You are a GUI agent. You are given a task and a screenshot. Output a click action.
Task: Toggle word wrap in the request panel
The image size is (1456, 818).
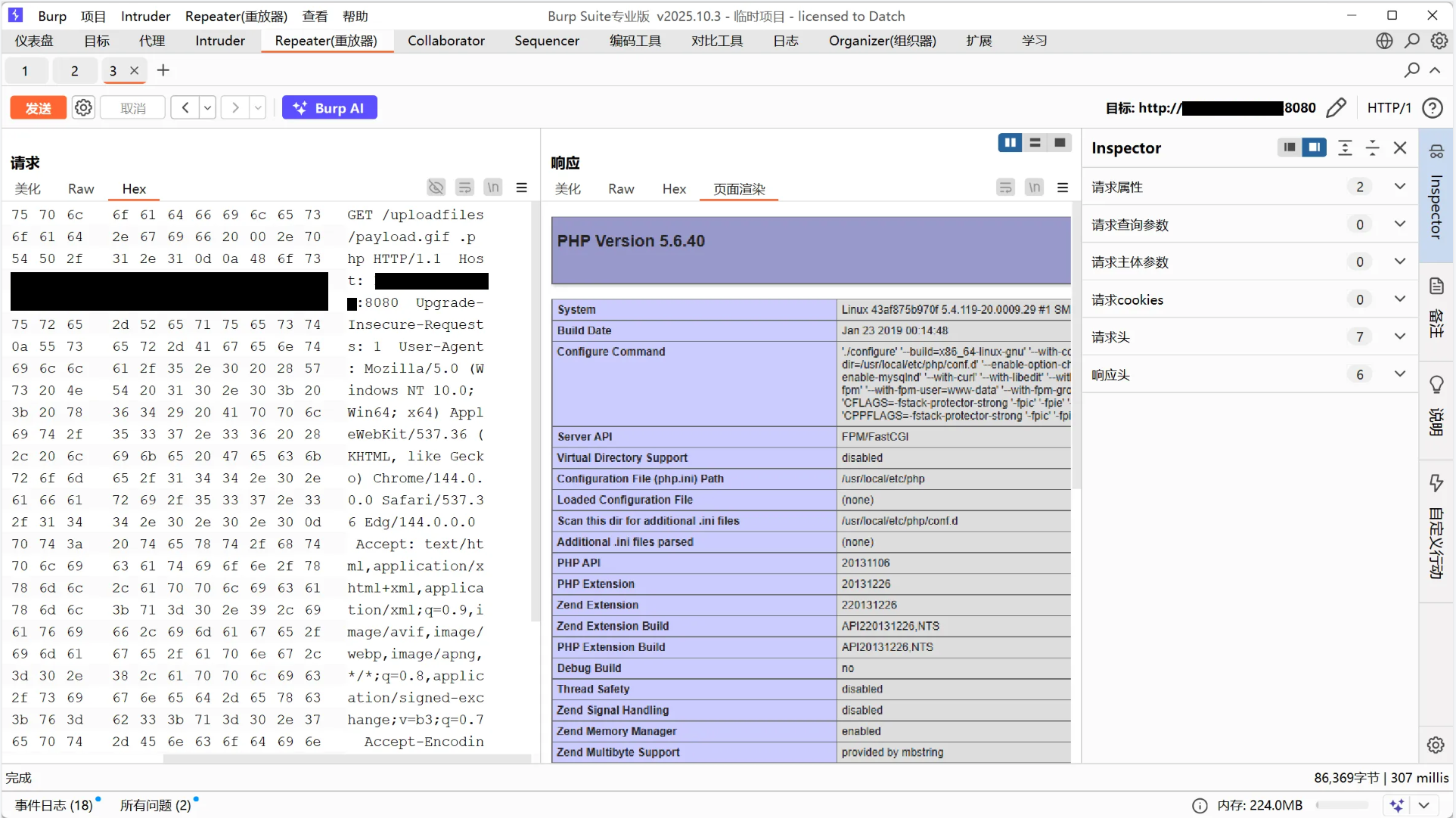[x=465, y=187]
